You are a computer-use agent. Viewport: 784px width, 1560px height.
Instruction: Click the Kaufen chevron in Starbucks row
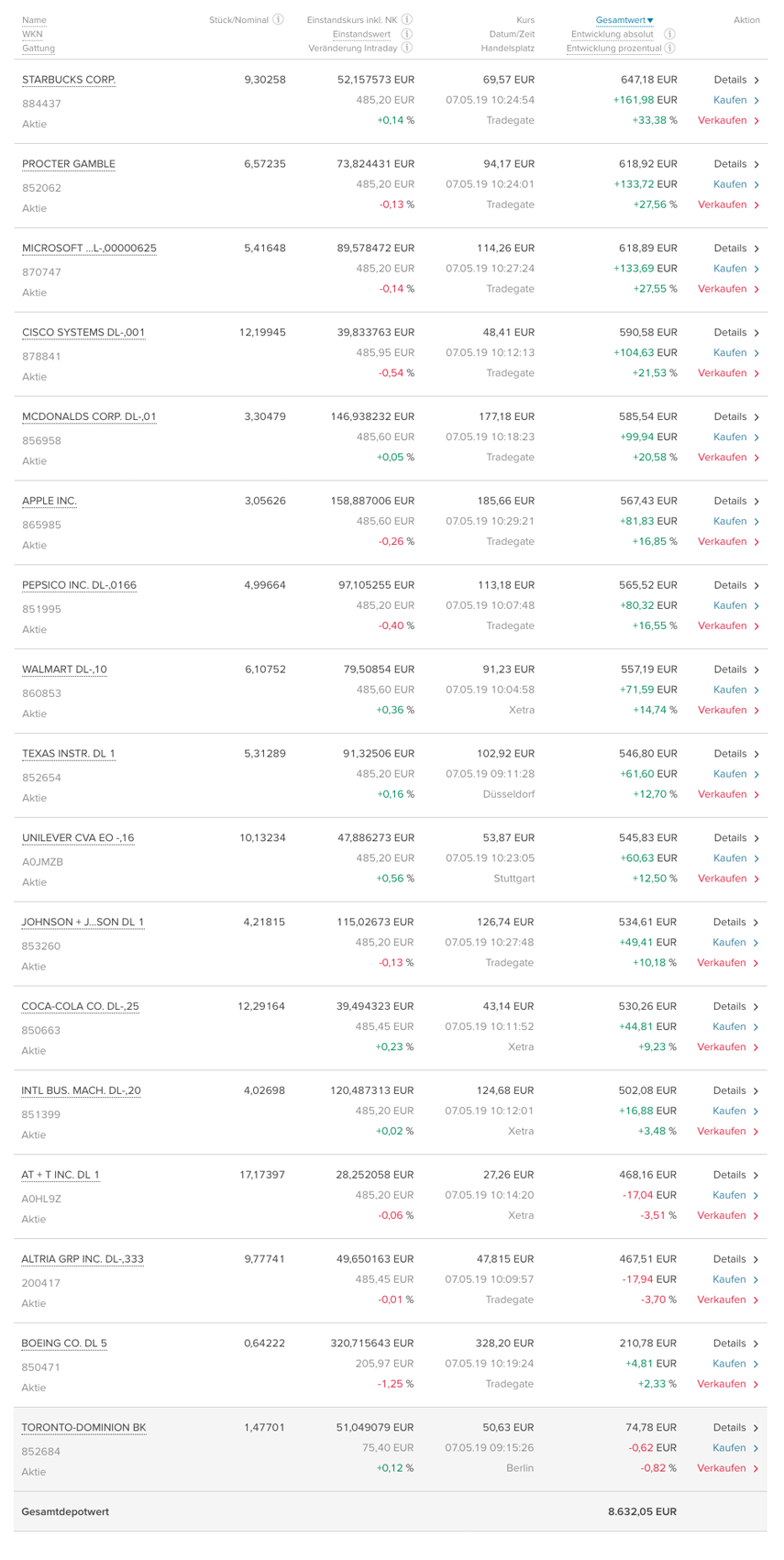point(756,101)
